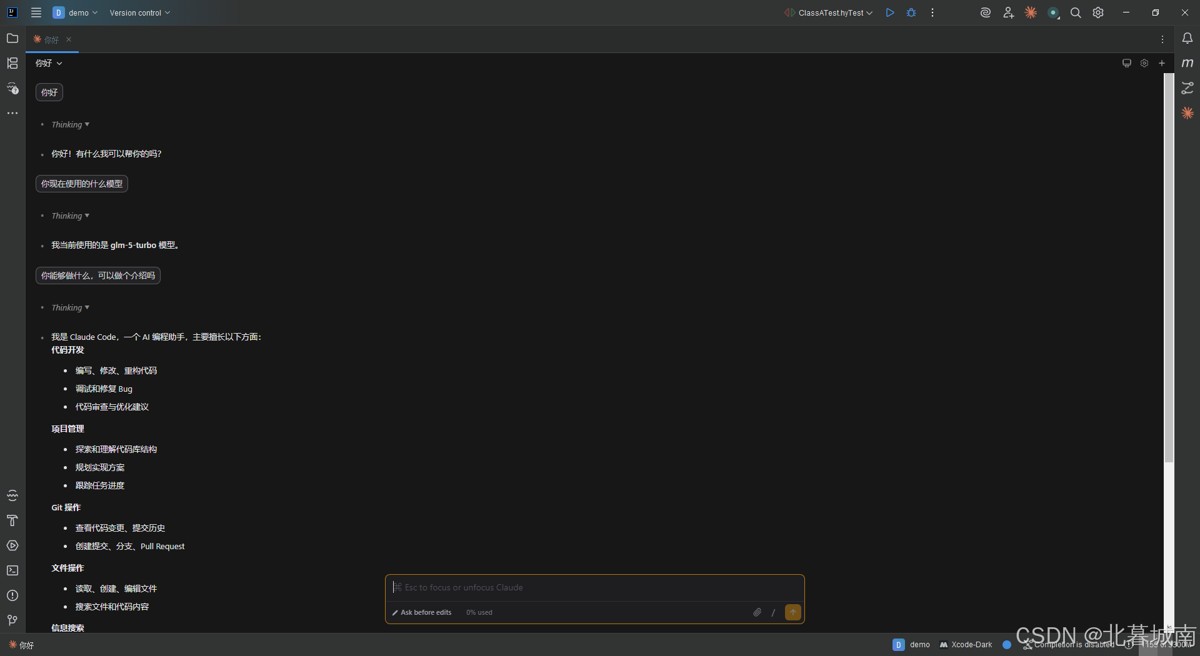Viewport: 1200px width, 656px height.
Task: Open Services tool window in left sidebar
Action: click(x=12, y=495)
